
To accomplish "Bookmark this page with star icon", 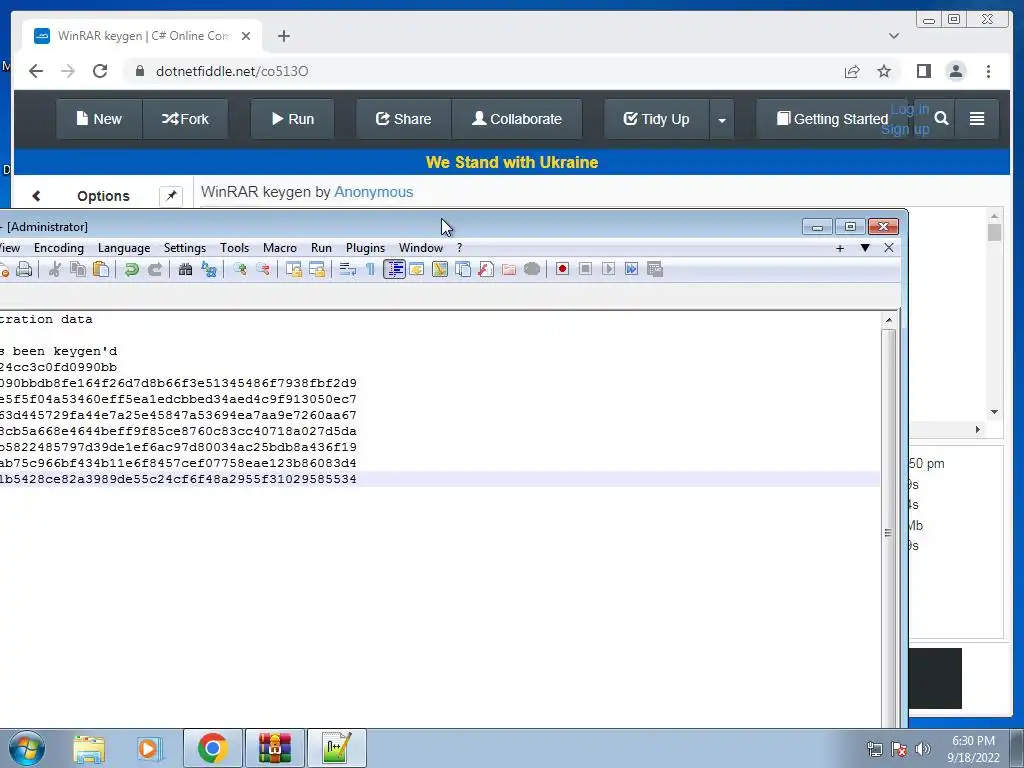I will pyautogui.click(x=884, y=71).
